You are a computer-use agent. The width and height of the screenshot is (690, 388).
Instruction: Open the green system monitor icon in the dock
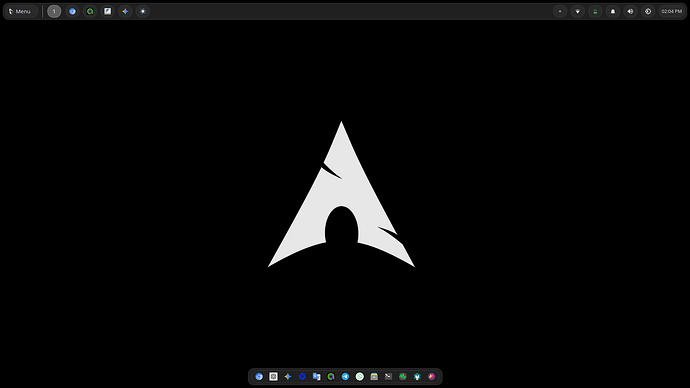point(403,377)
